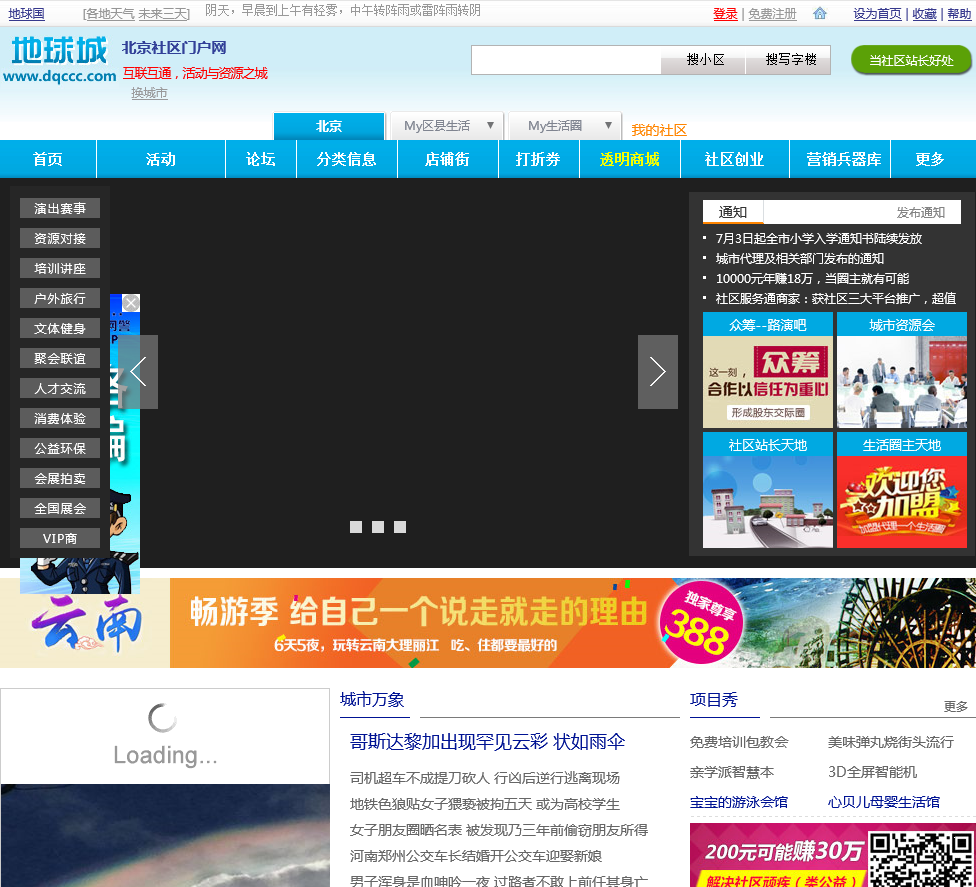This screenshot has height=887, width=976.
Task: Click the 登录 login link
Action: [x=725, y=14]
